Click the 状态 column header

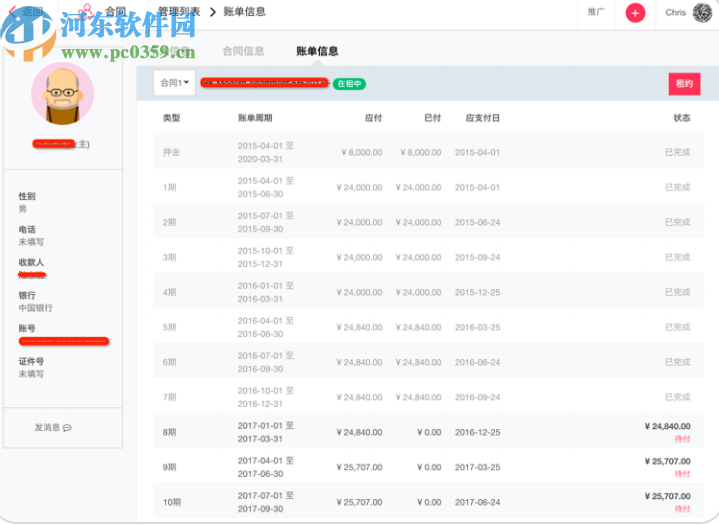click(x=681, y=118)
